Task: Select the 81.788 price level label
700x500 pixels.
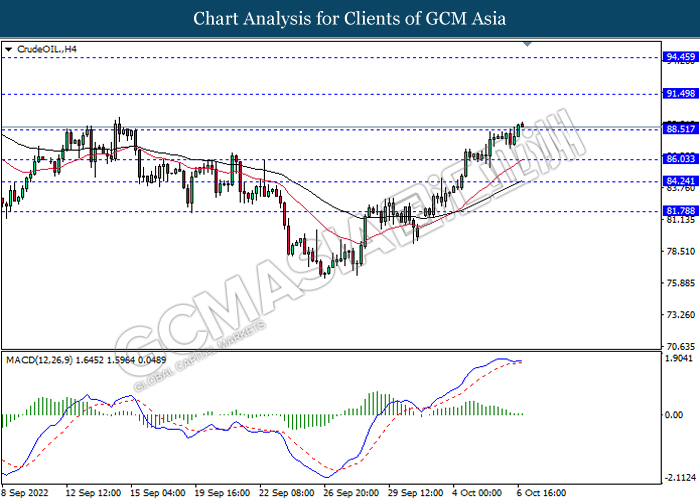Action: point(680,211)
